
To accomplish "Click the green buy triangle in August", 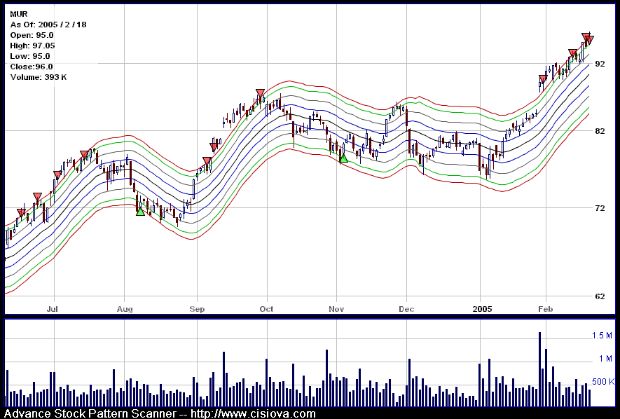I will pyautogui.click(x=140, y=211).
